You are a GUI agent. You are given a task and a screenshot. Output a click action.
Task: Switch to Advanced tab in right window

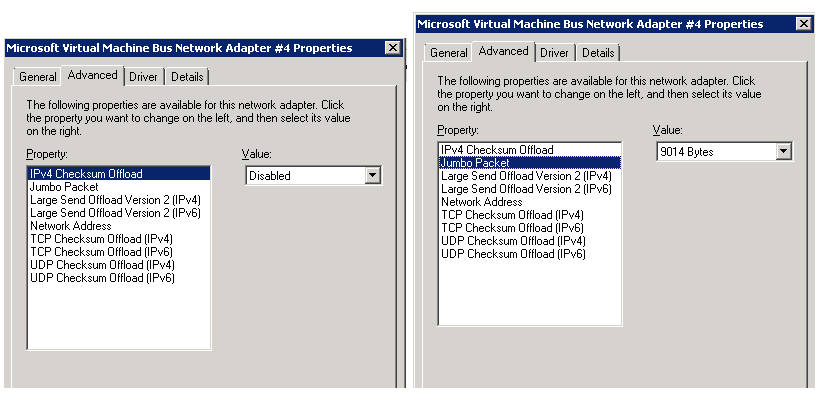pyautogui.click(x=503, y=51)
